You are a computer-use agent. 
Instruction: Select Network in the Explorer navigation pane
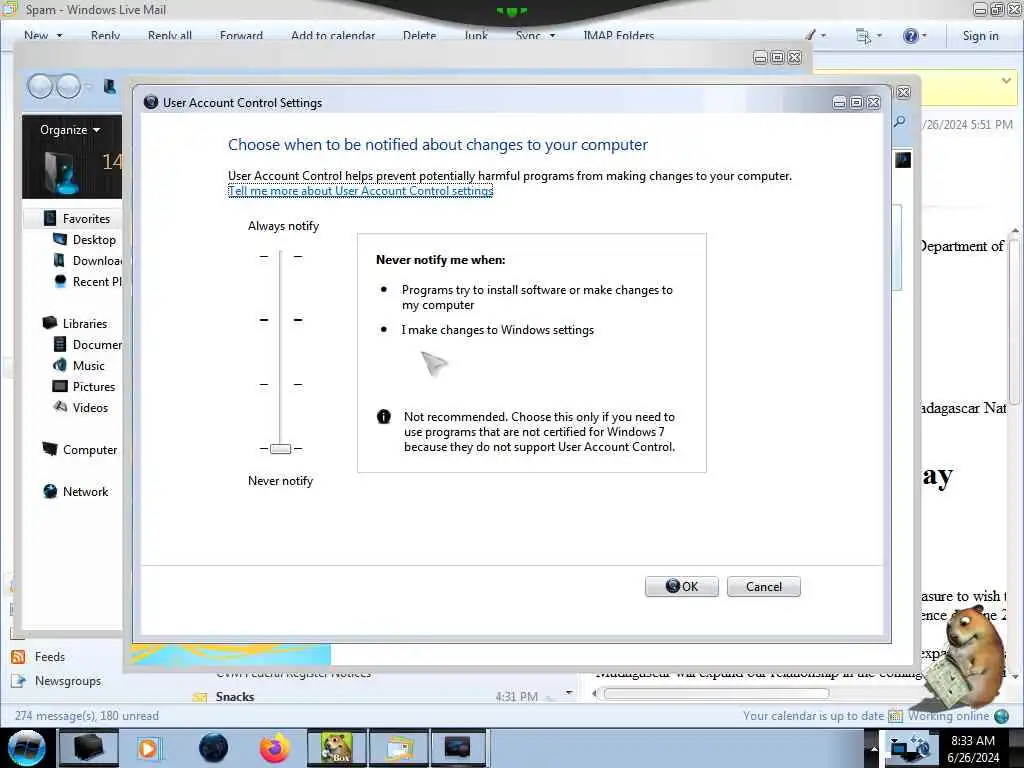[86, 492]
